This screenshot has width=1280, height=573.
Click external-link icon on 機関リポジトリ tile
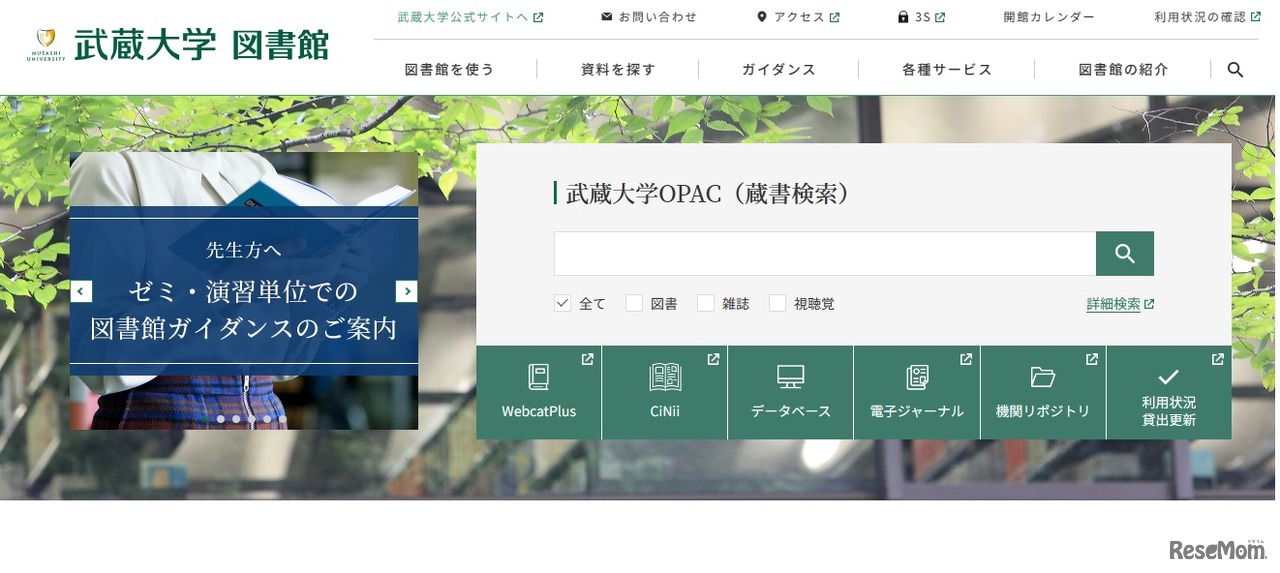pyautogui.click(x=1092, y=359)
